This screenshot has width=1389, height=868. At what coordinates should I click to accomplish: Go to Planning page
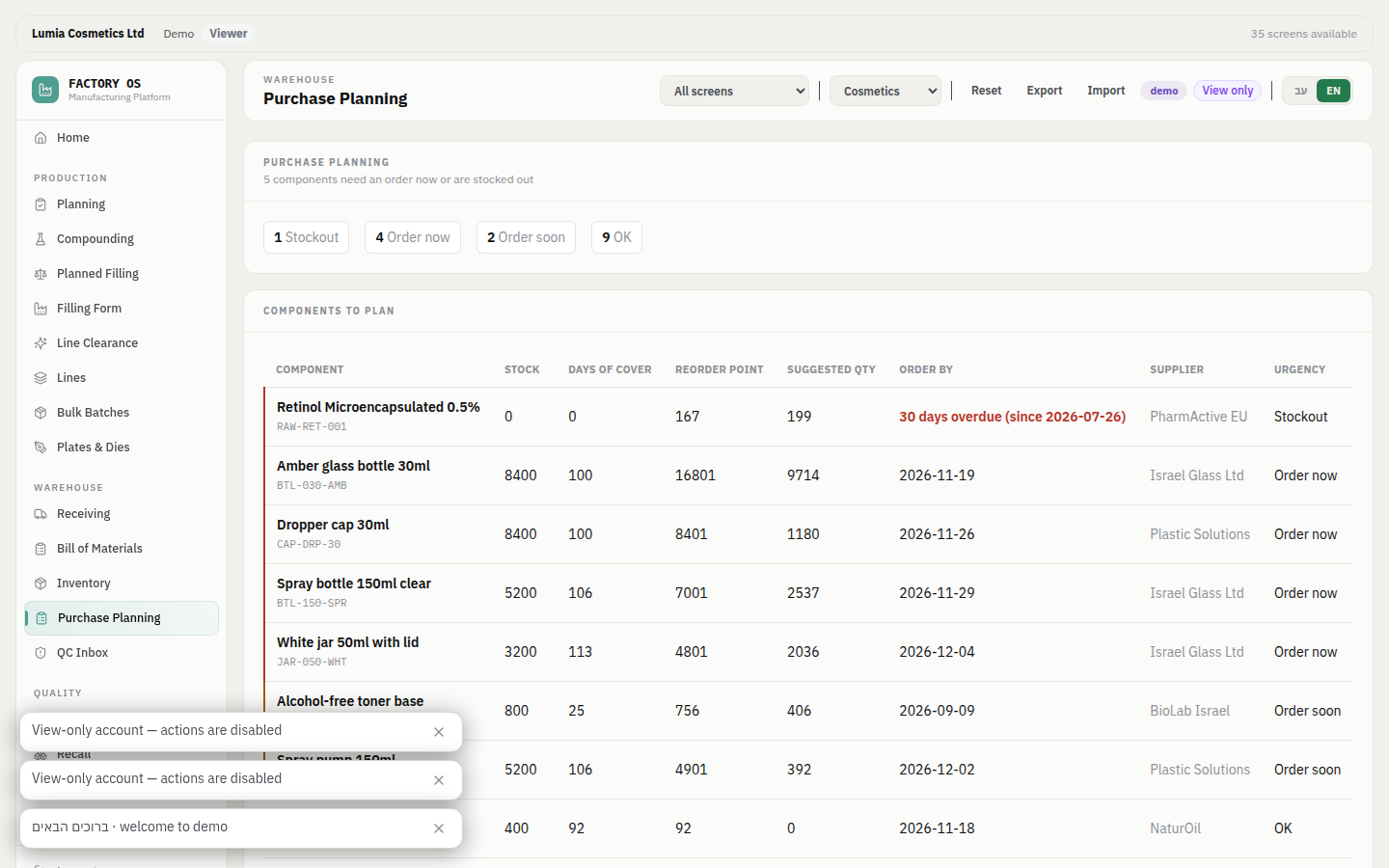click(122, 204)
